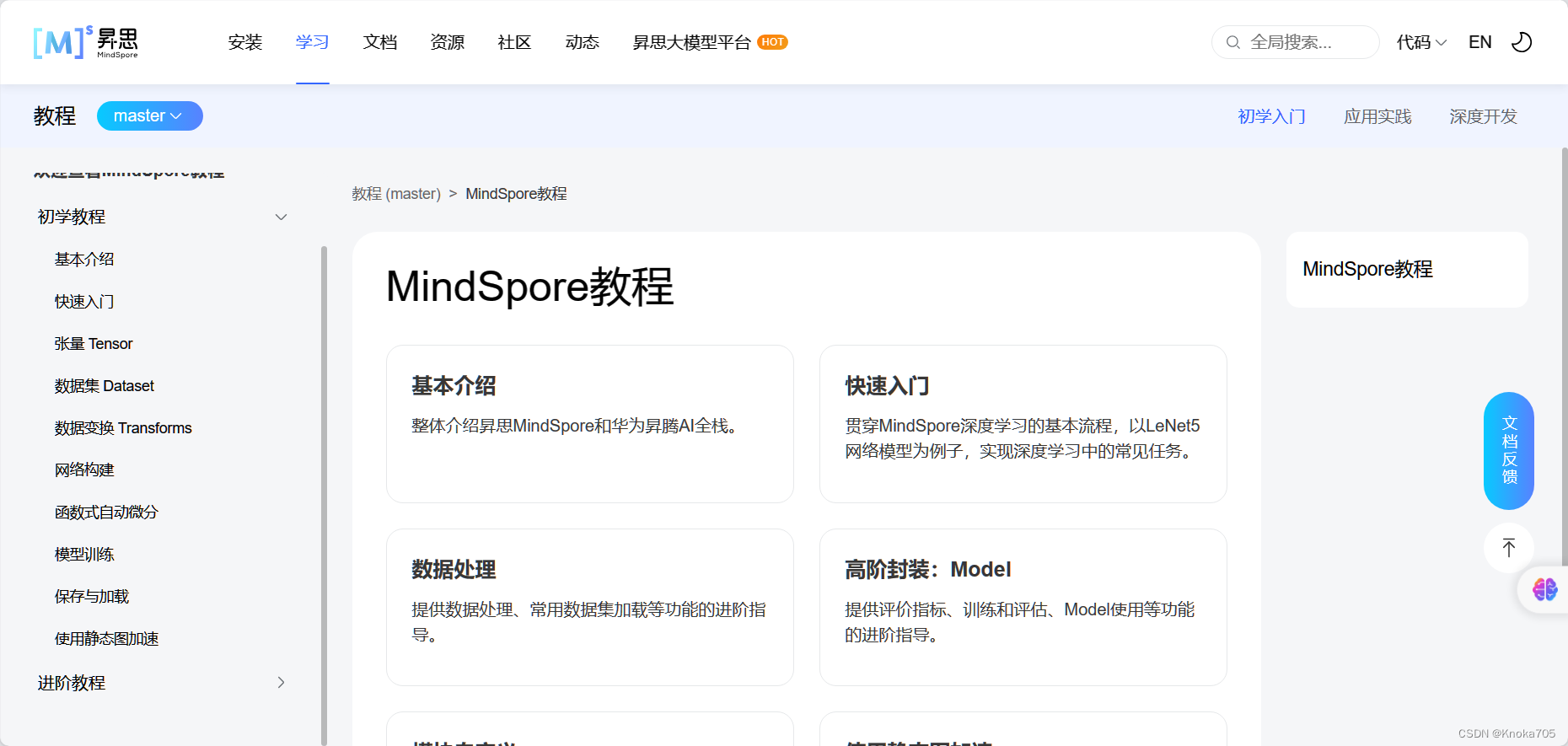Image resolution: width=1568 pixels, height=746 pixels.
Task: Open the 基本介绍 card
Action: (590, 424)
